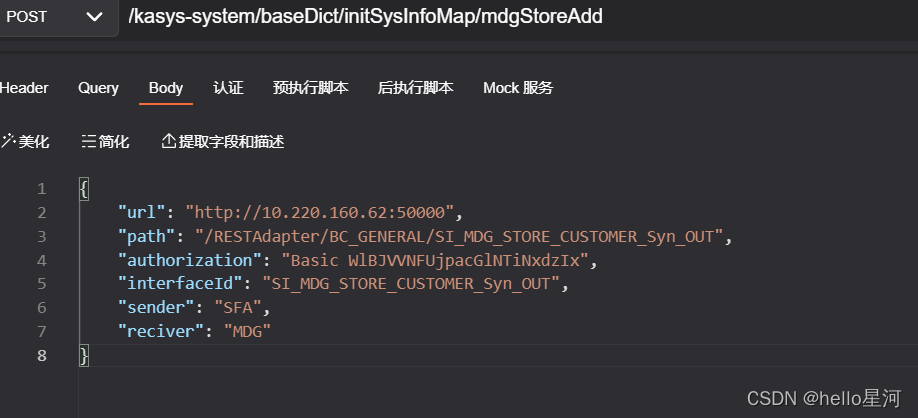The width and height of the screenshot is (918, 418).
Task: Open the 认证 tab
Action: [x=228, y=88]
